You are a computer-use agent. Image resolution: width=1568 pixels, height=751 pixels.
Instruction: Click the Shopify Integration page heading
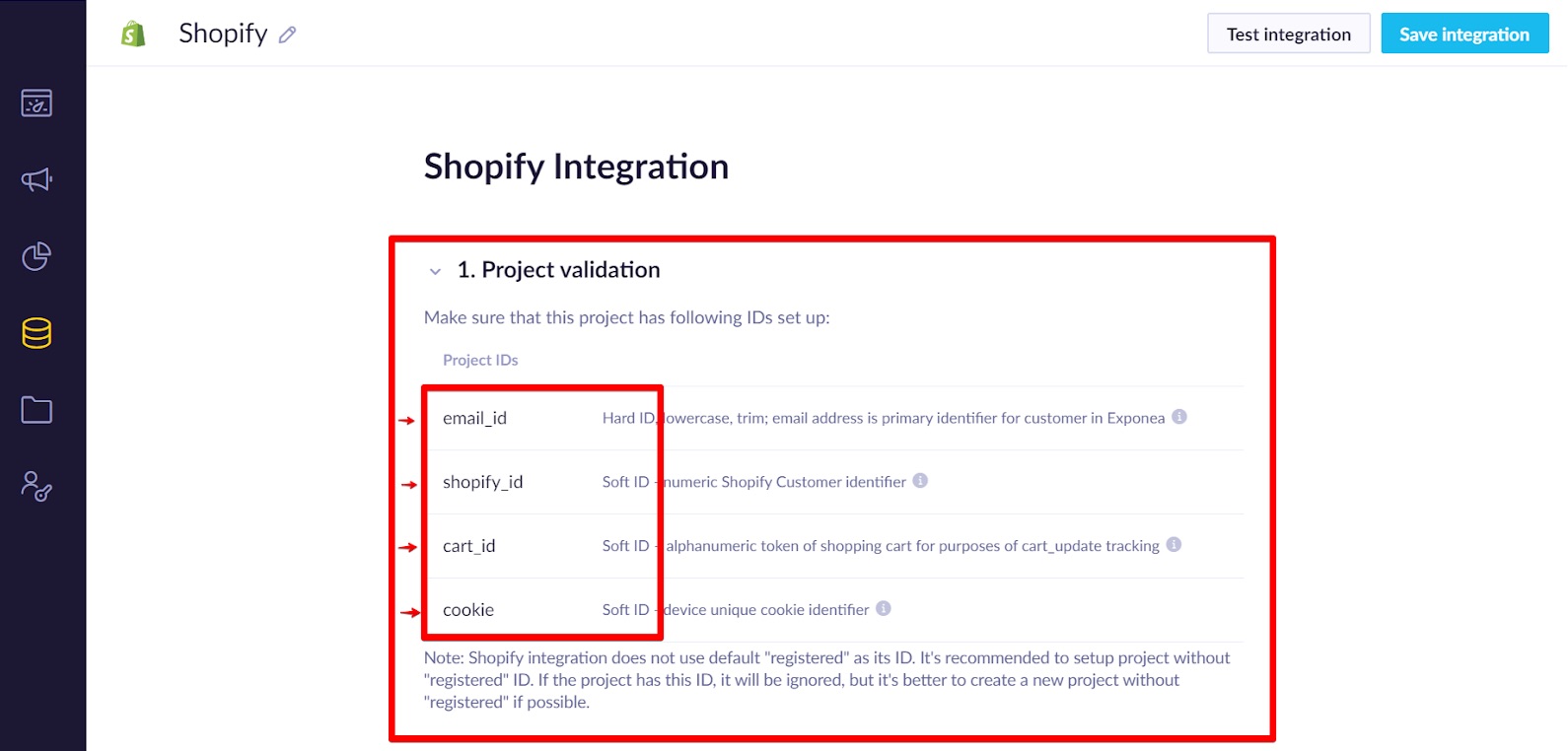point(576,167)
